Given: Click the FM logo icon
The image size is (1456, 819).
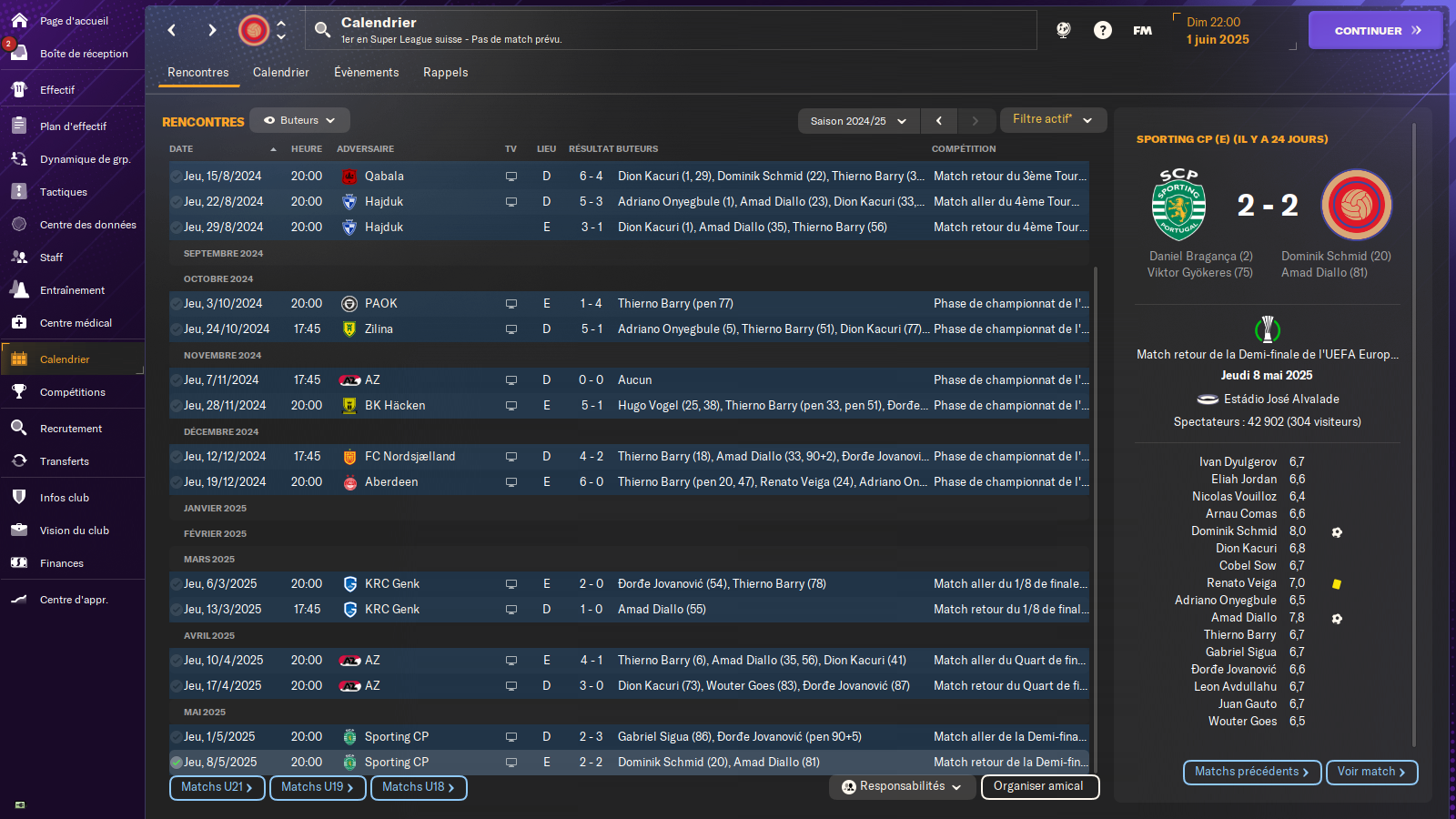Looking at the screenshot, I should click(x=1142, y=30).
